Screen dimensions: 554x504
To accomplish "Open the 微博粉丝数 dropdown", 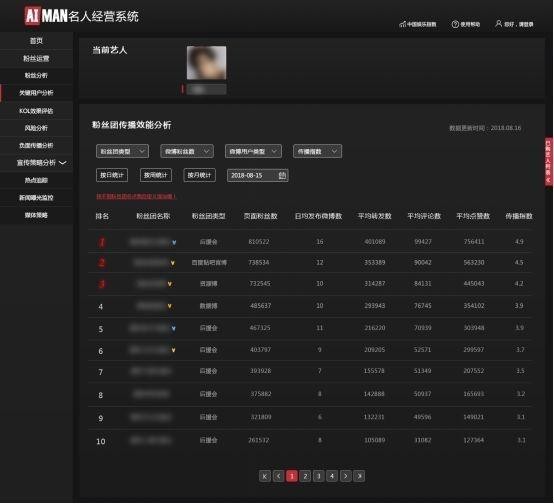I will 187,152.
